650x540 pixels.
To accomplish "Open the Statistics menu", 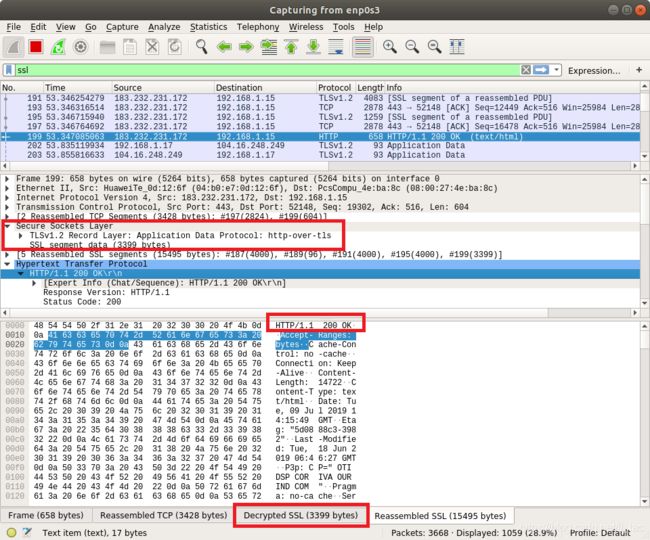I will [209, 27].
